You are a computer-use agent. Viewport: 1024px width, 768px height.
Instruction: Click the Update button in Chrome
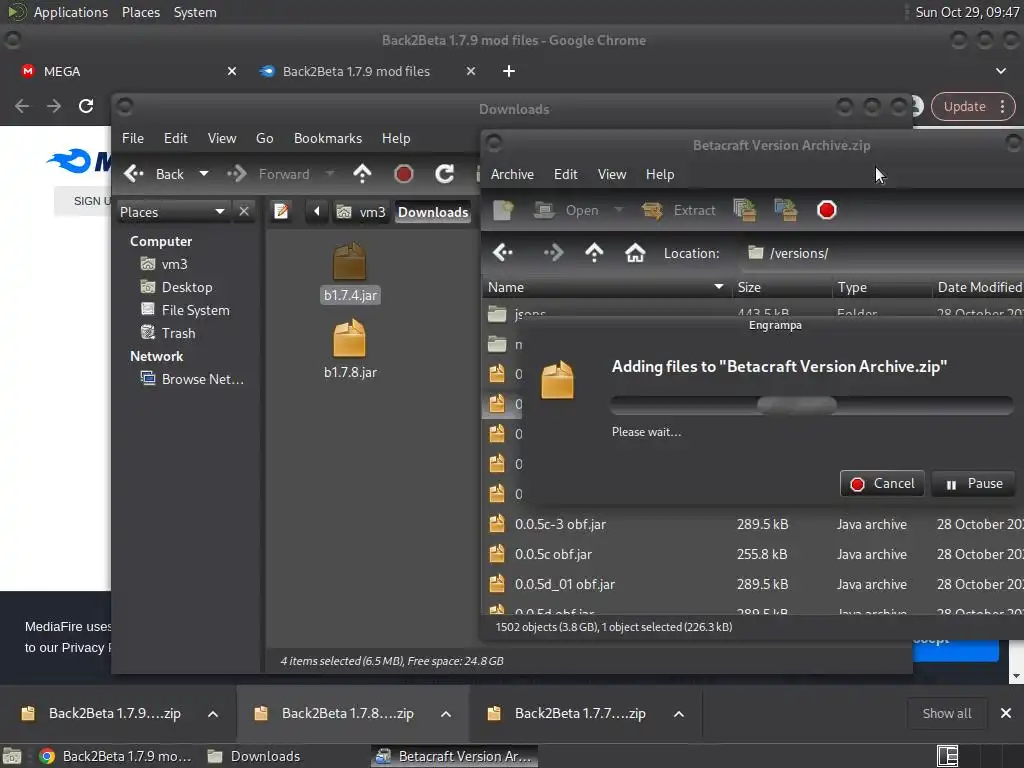click(964, 106)
